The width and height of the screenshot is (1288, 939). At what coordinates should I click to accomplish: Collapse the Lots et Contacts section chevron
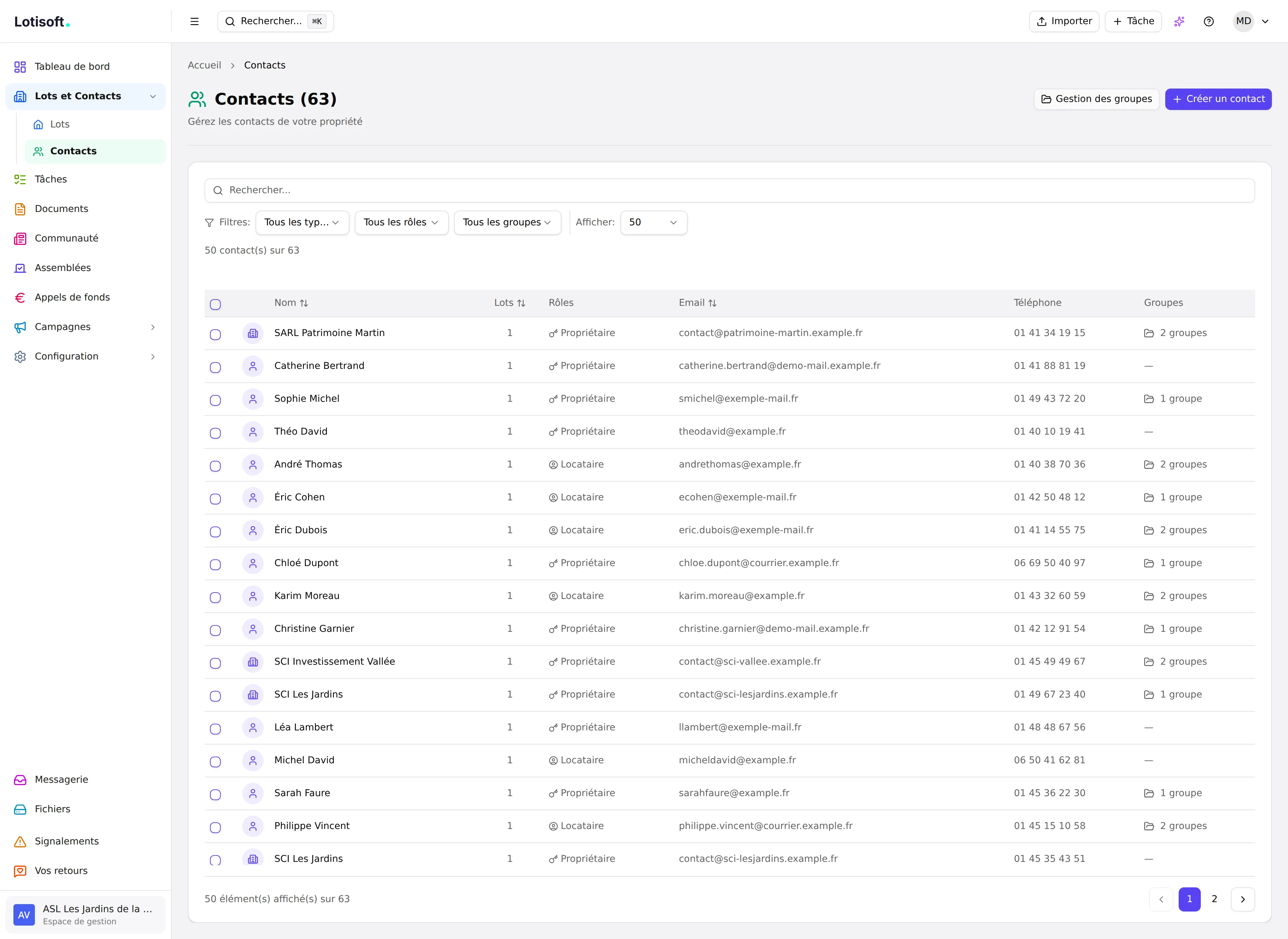153,97
